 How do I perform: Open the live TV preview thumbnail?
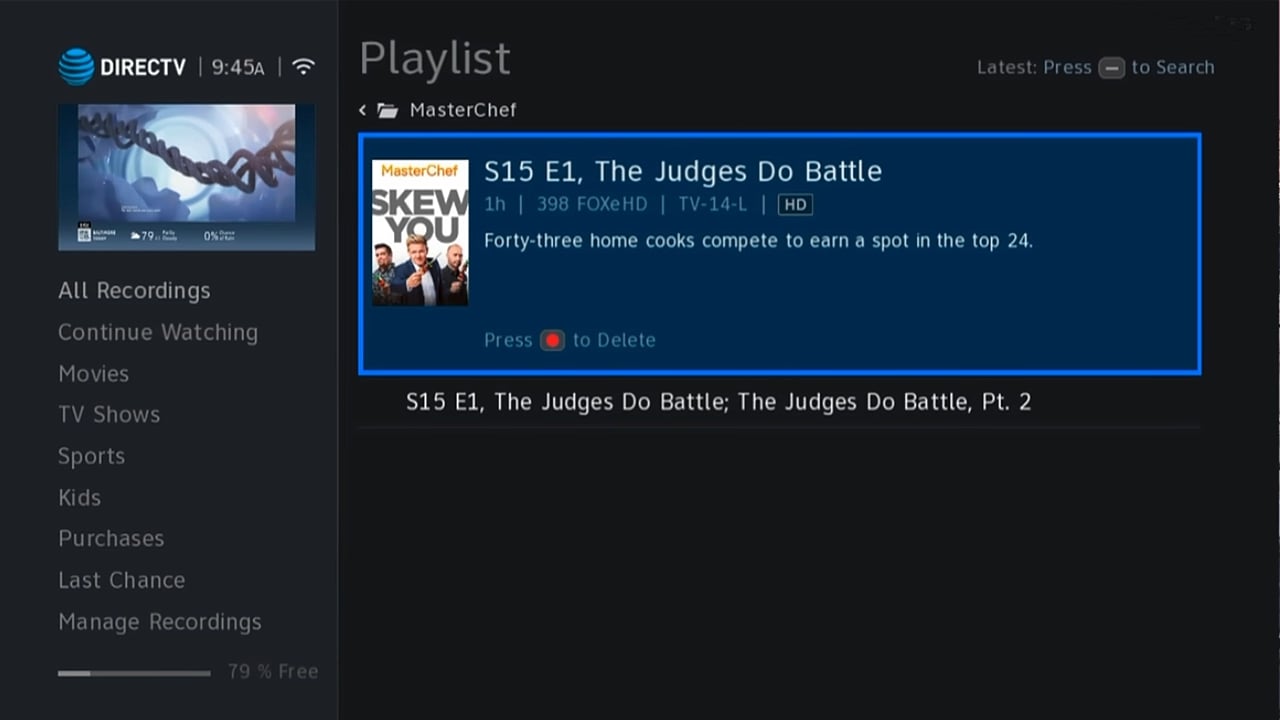click(x=186, y=177)
